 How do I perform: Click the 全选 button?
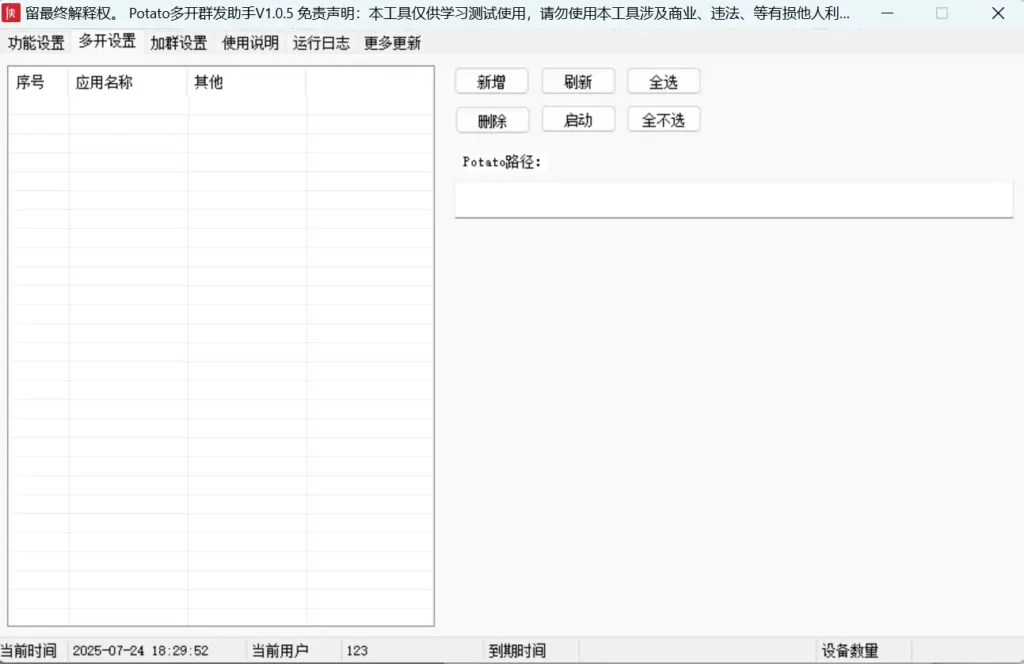tap(664, 82)
